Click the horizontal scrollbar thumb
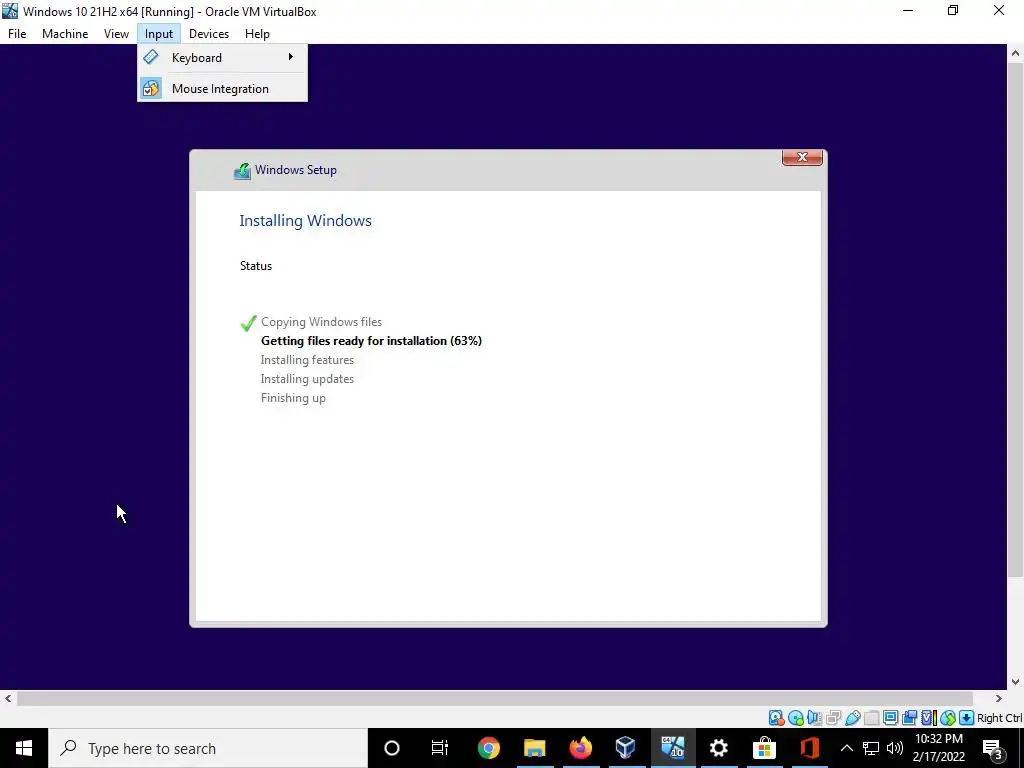 pyautogui.click(x=494, y=698)
